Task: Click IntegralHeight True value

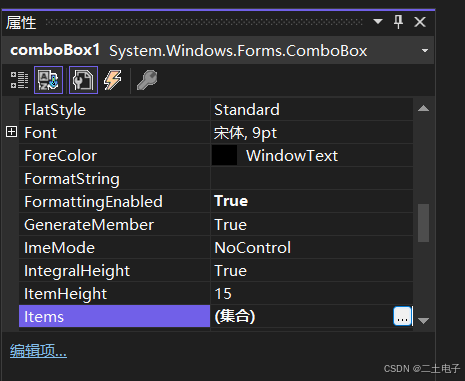Action: click(x=231, y=271)
